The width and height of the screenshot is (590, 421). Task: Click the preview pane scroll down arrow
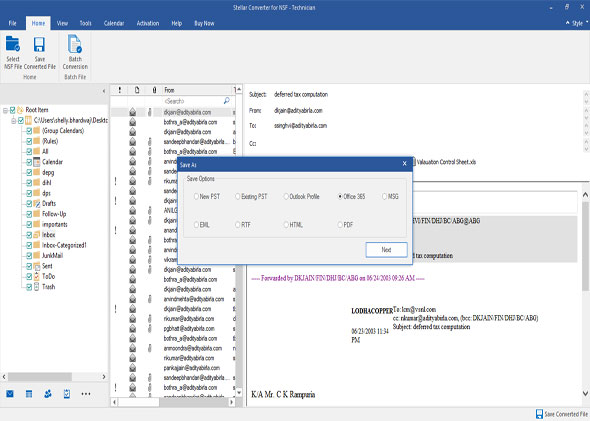585,394
